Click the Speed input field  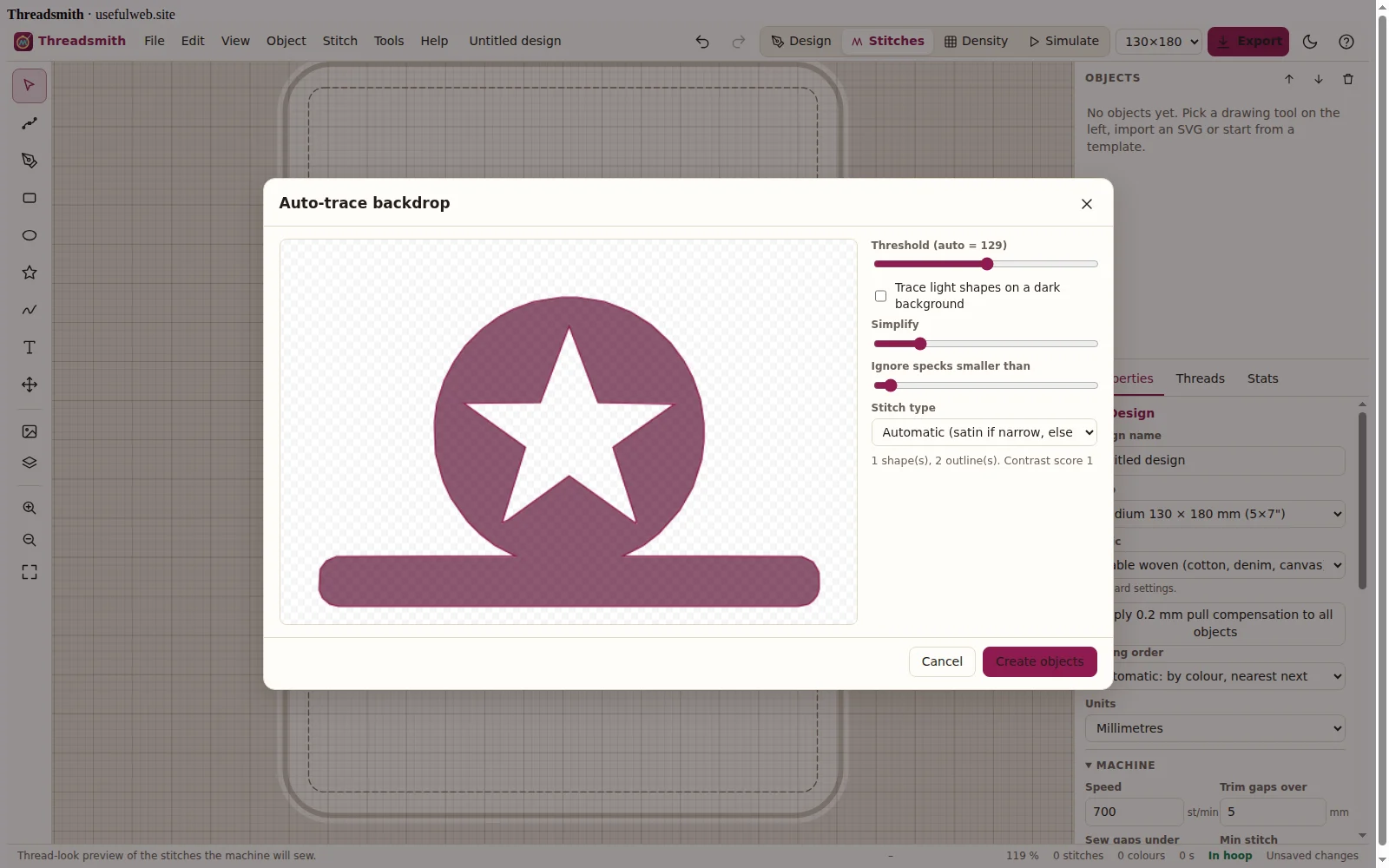[1134, 812]
